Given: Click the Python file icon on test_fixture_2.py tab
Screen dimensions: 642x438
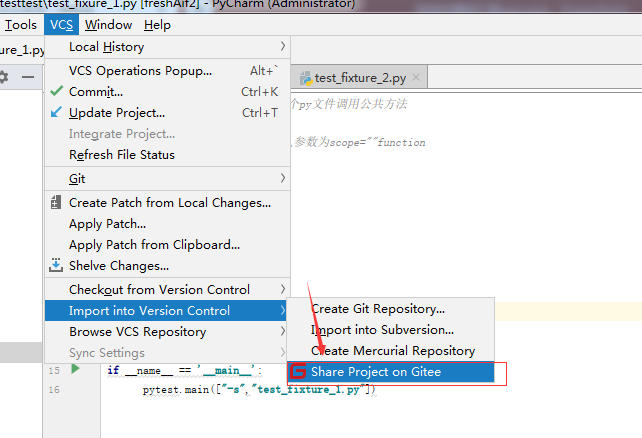Looking at the screenshot, I should pos(305,78).
